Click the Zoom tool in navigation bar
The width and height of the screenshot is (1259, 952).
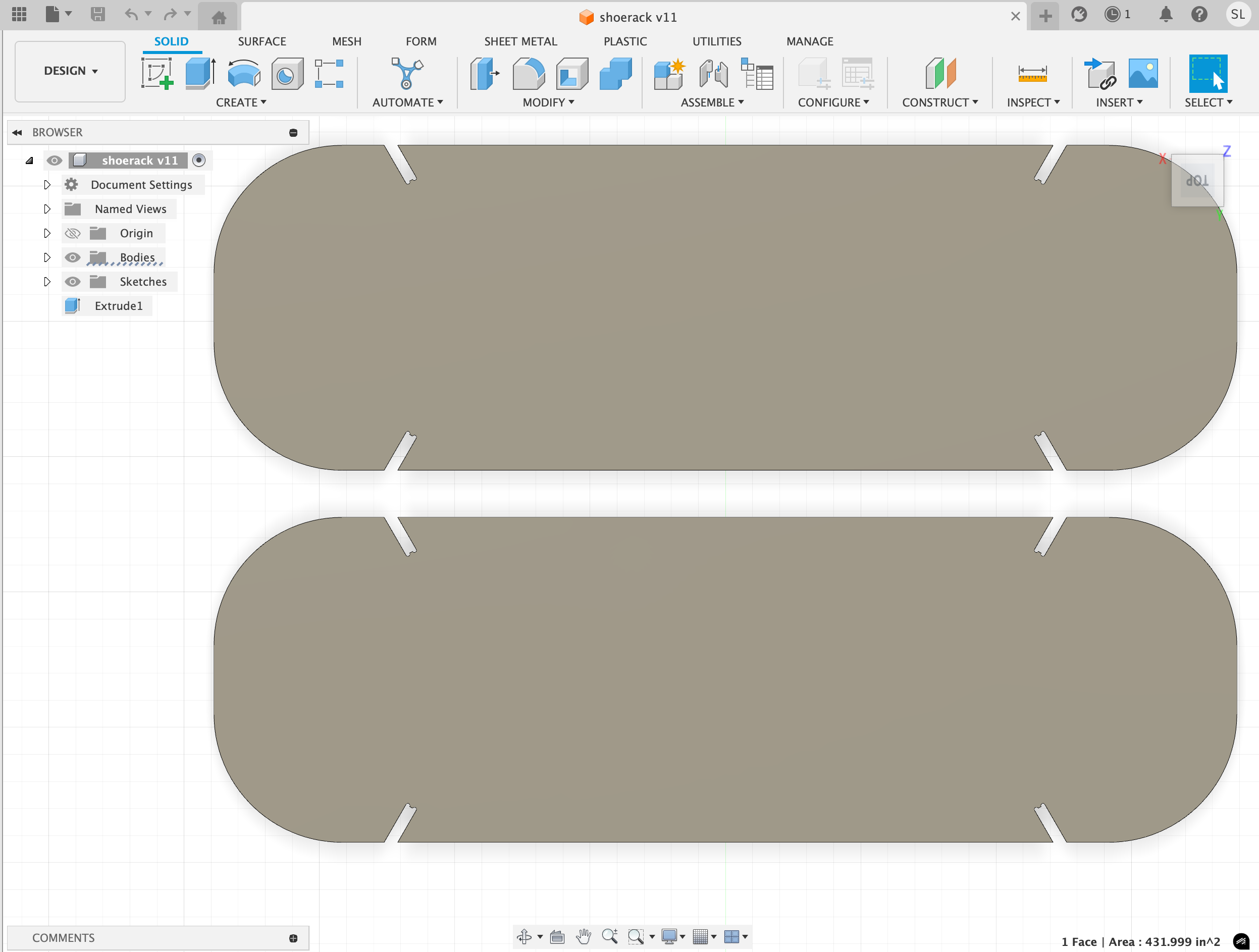pos(610,936)
